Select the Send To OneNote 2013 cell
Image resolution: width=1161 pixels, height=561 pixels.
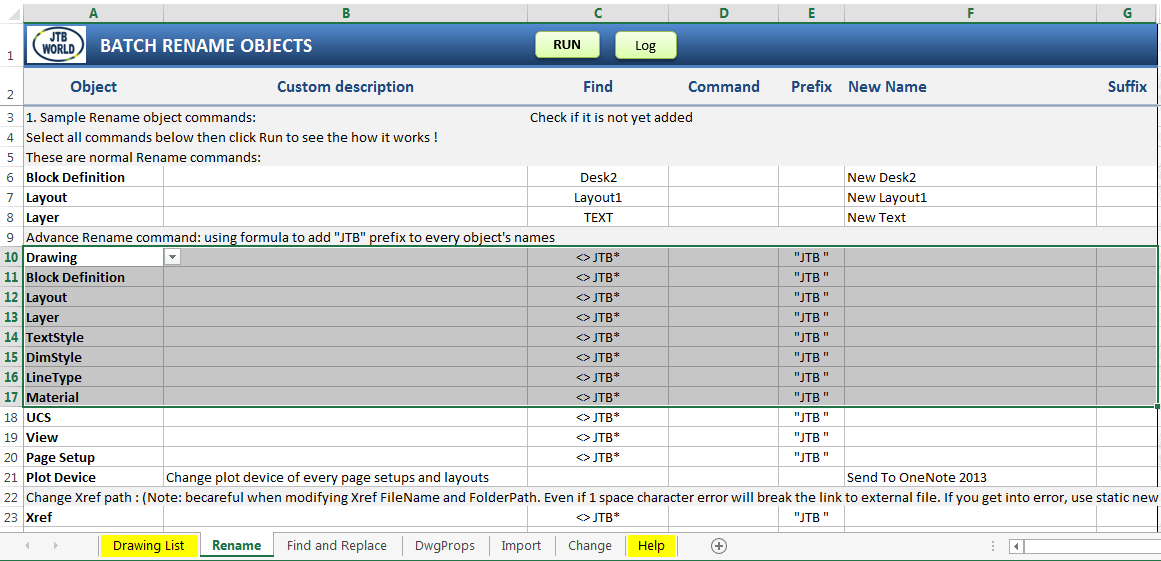[x=970, y=477]
